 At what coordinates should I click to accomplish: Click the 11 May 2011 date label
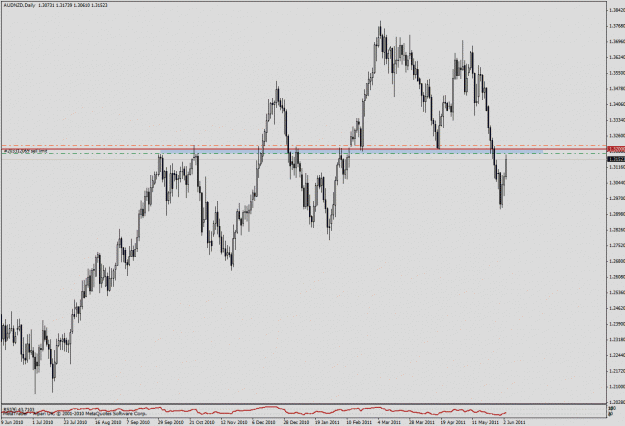[485, 422]
